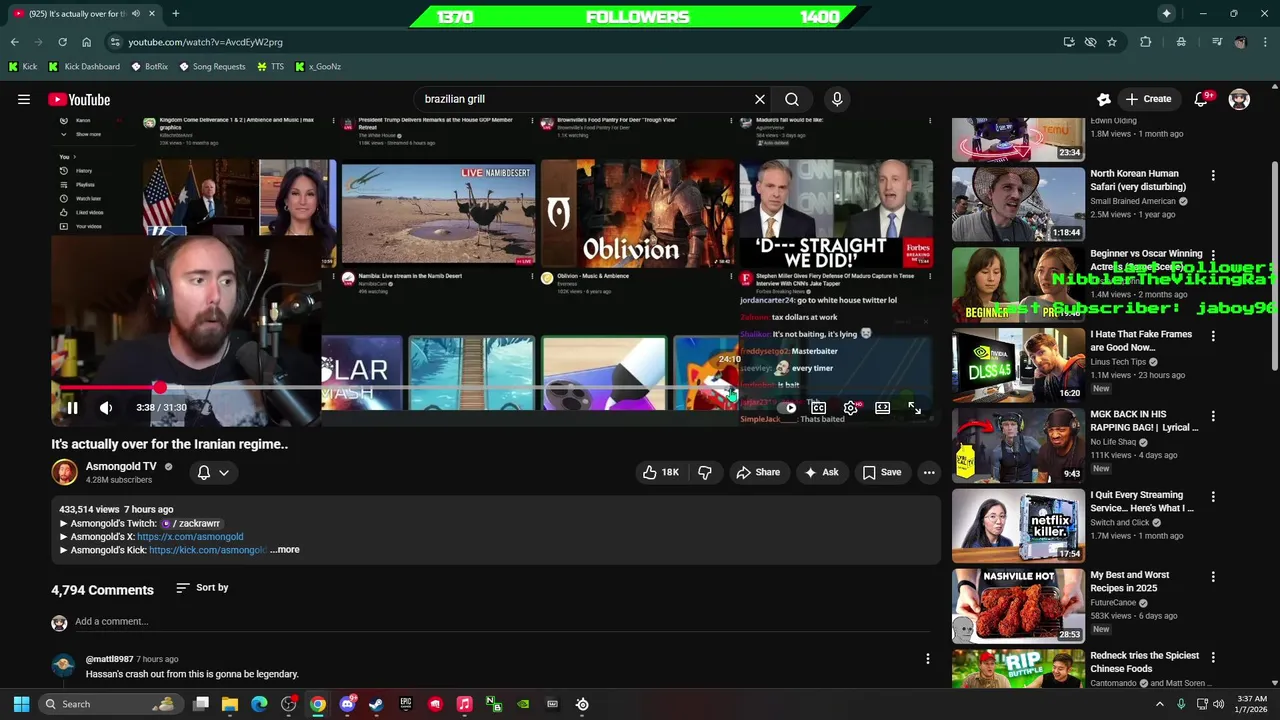Open the x.com/asmongold link
Image resolution: width=1280 pixels, height=720 pixels.
click(x=190, y=537)
